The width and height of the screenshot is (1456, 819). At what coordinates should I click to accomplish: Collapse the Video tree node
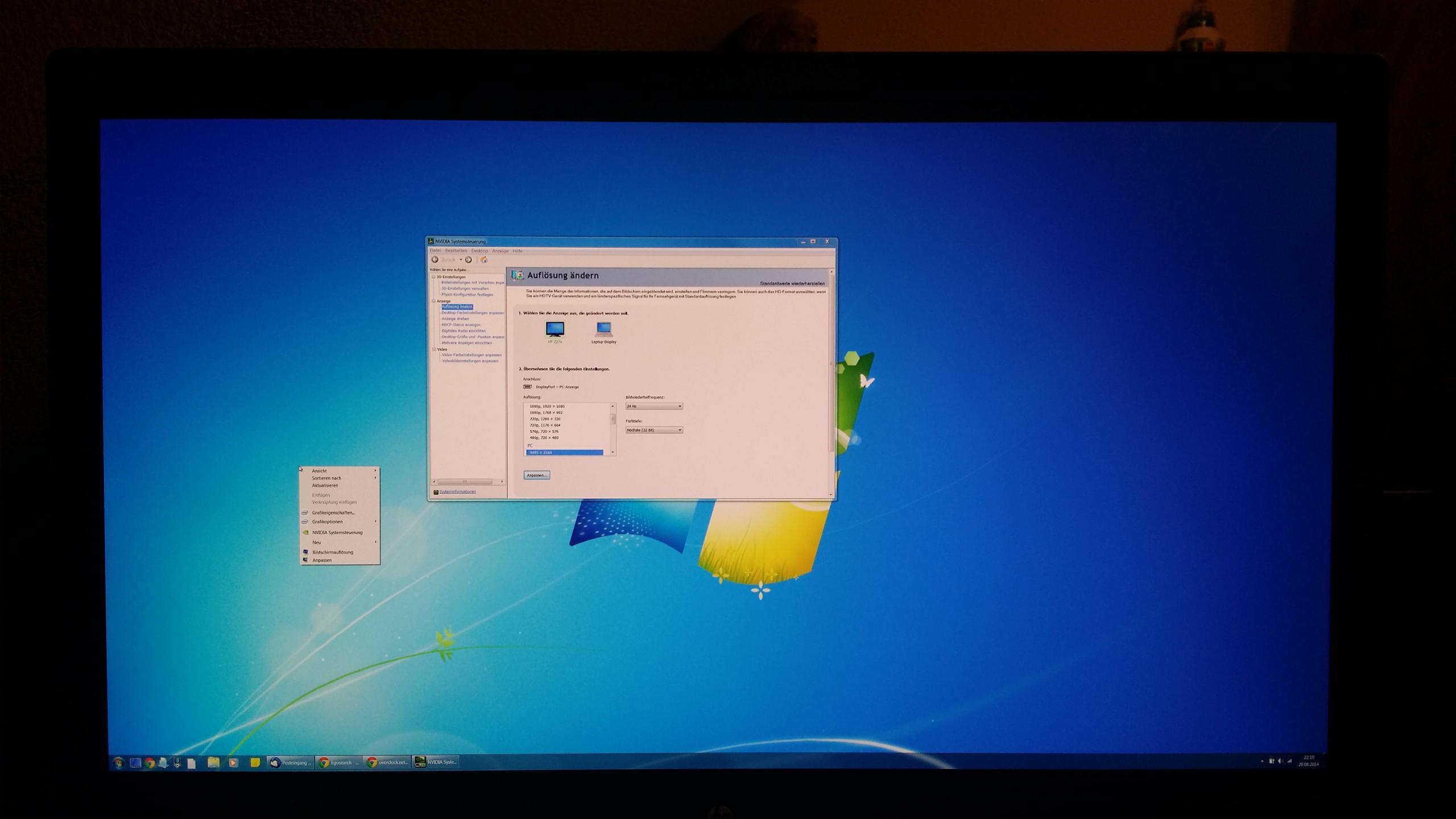pyautogui.click(x=433, y=349)
